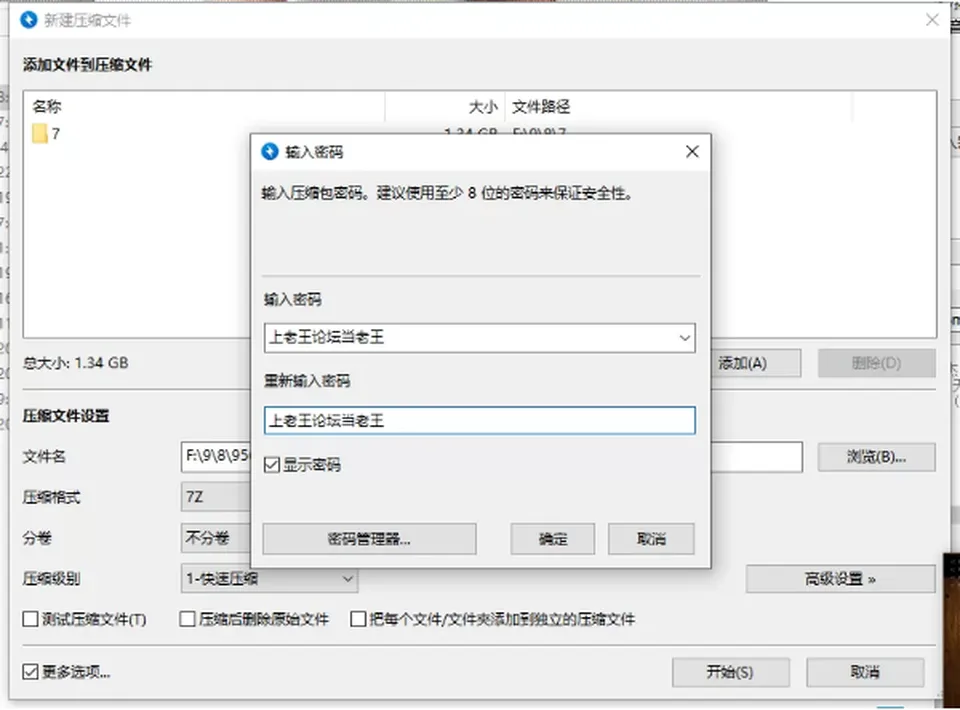Open file browser with 浏览(B)... button
The width and height of the screenshot is (960, 710).
click(x=876, y=457)
